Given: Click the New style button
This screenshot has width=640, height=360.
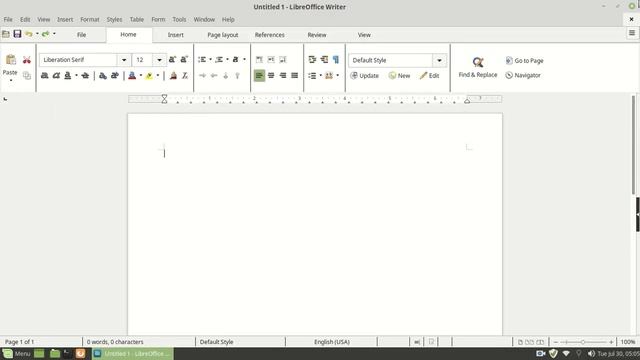Looking at the screenshot, I should coord(399,76).
